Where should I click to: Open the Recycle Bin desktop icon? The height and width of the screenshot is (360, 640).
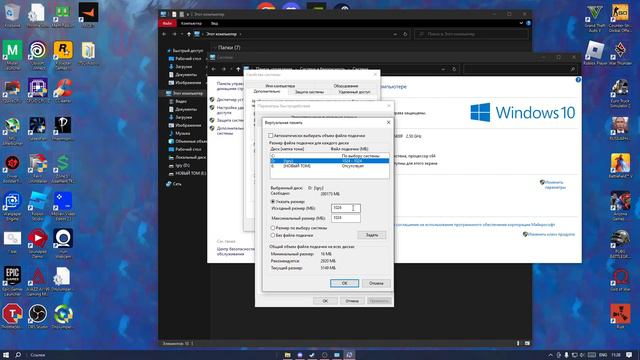point(12,15)
